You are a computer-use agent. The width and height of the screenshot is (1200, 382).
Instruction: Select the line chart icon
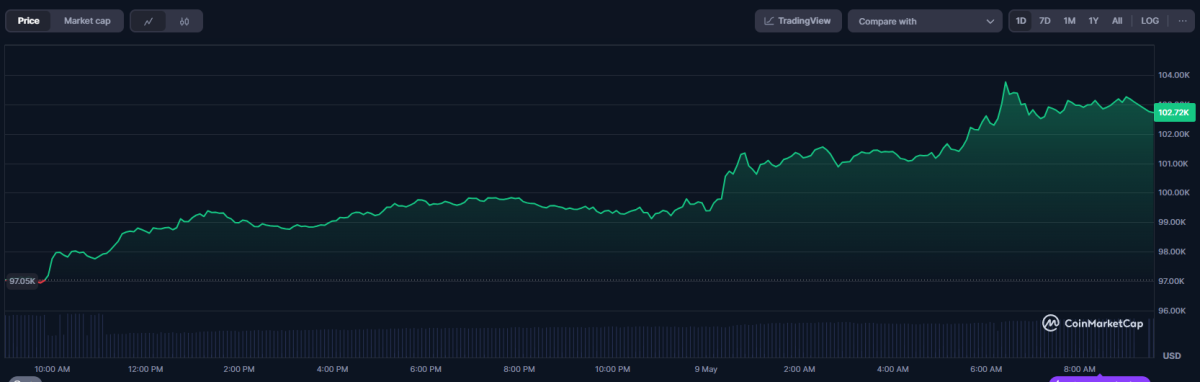coord(148,21)
